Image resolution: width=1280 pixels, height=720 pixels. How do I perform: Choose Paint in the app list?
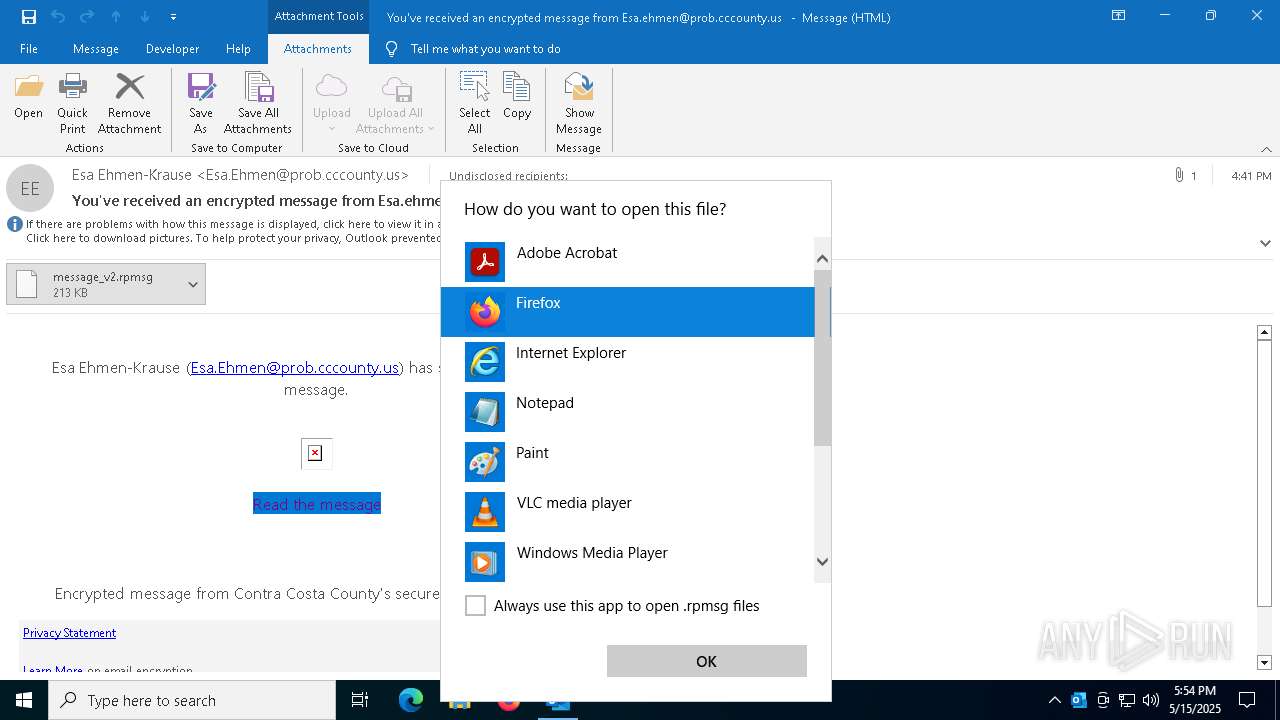tap(628, 462)
